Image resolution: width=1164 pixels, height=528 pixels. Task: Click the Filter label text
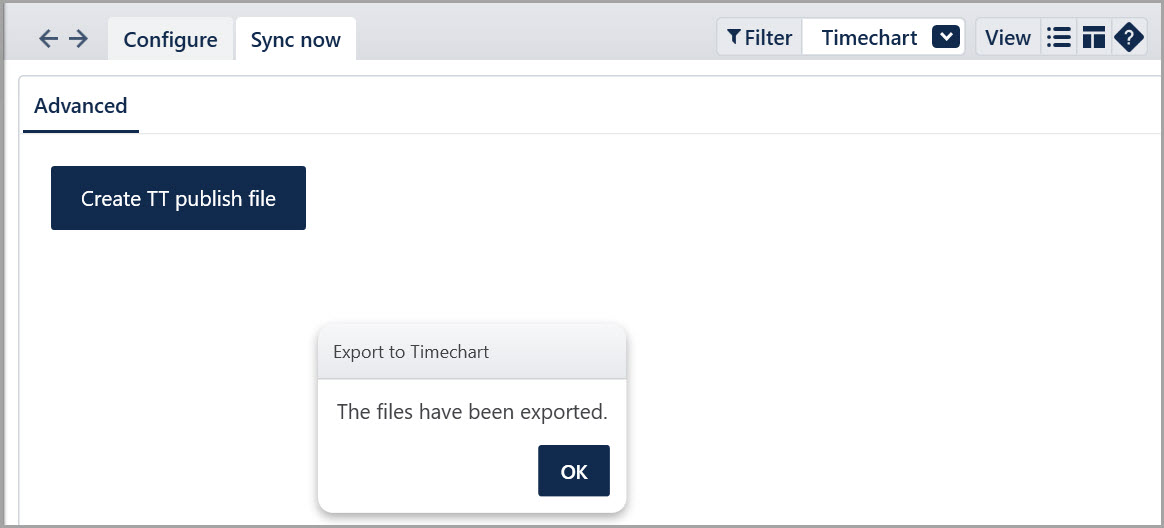[x=768, y=38]
